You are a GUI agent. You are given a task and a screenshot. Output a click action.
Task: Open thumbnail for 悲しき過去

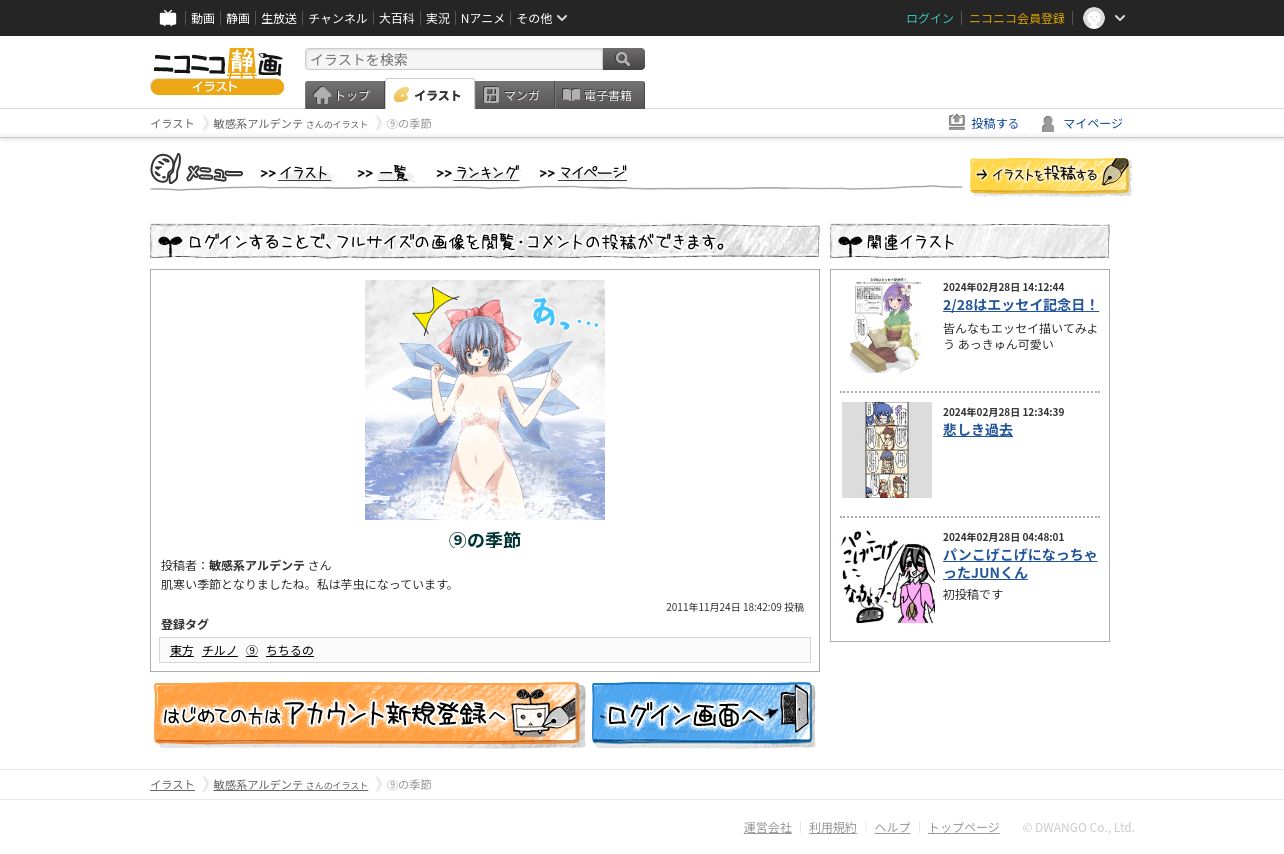click(887, 450)
